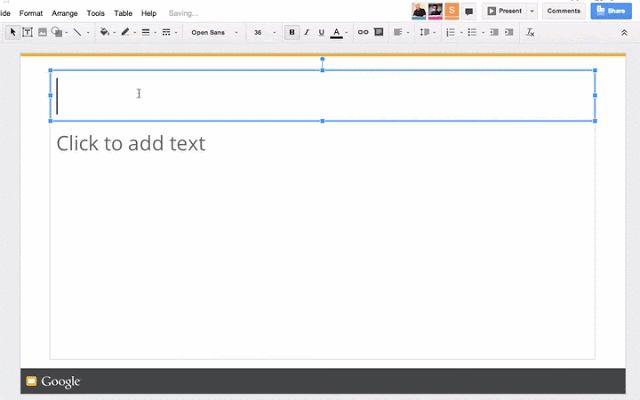Click the 'Click to add text' placeholder
Image resolution: width=640 pixels, height=400 pixels.
131,143
